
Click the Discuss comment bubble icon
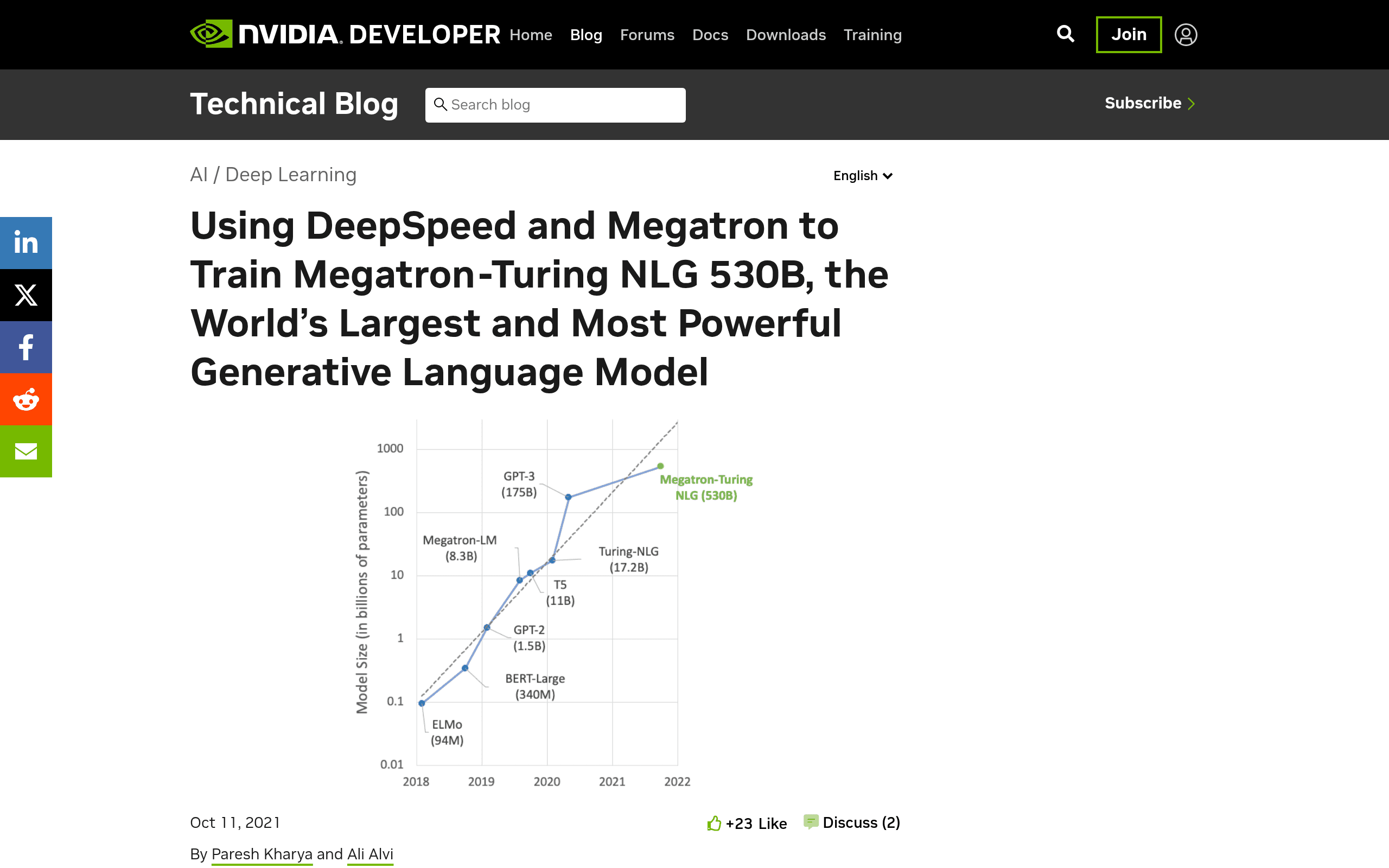click(x=811, y=822)
